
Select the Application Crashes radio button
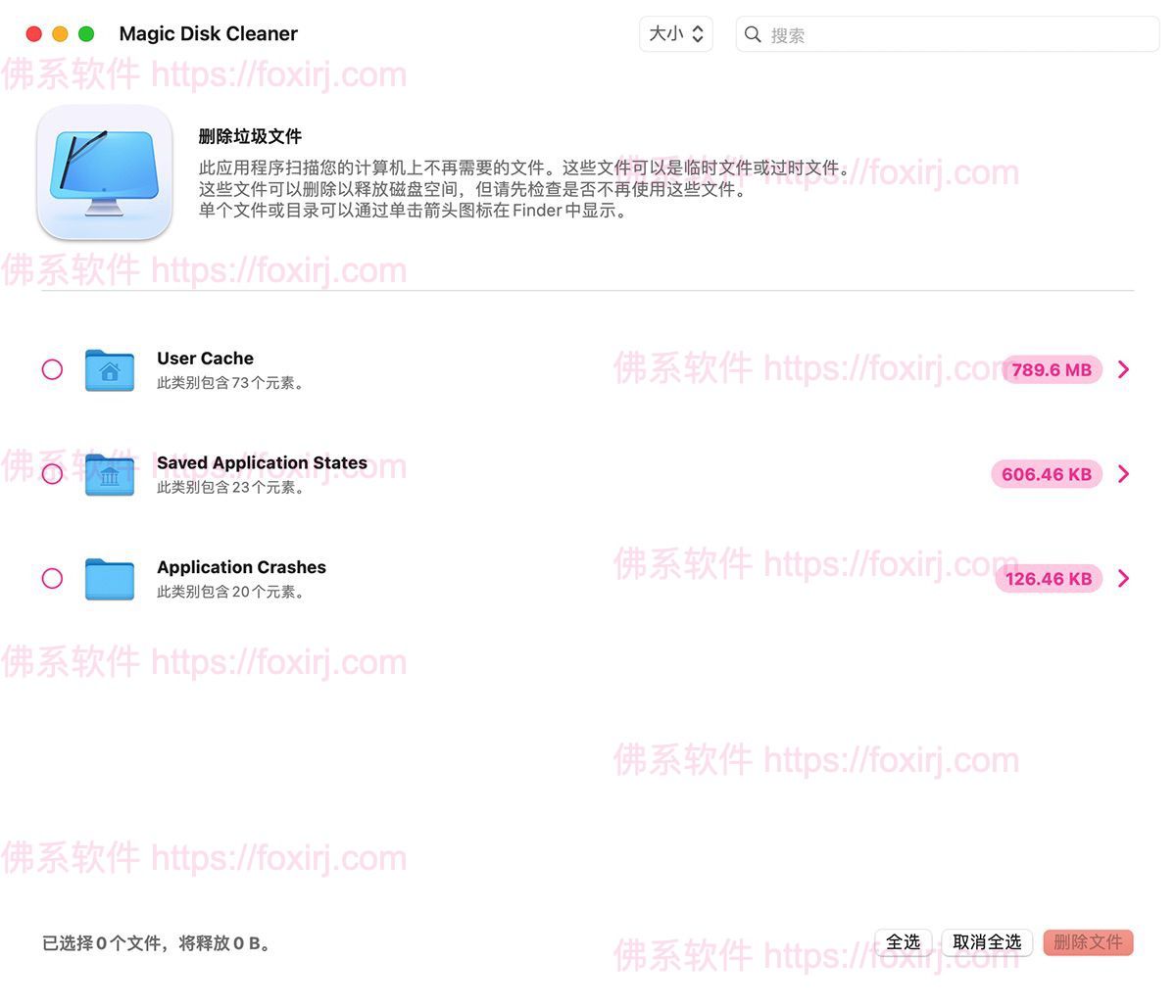[52, 578]
